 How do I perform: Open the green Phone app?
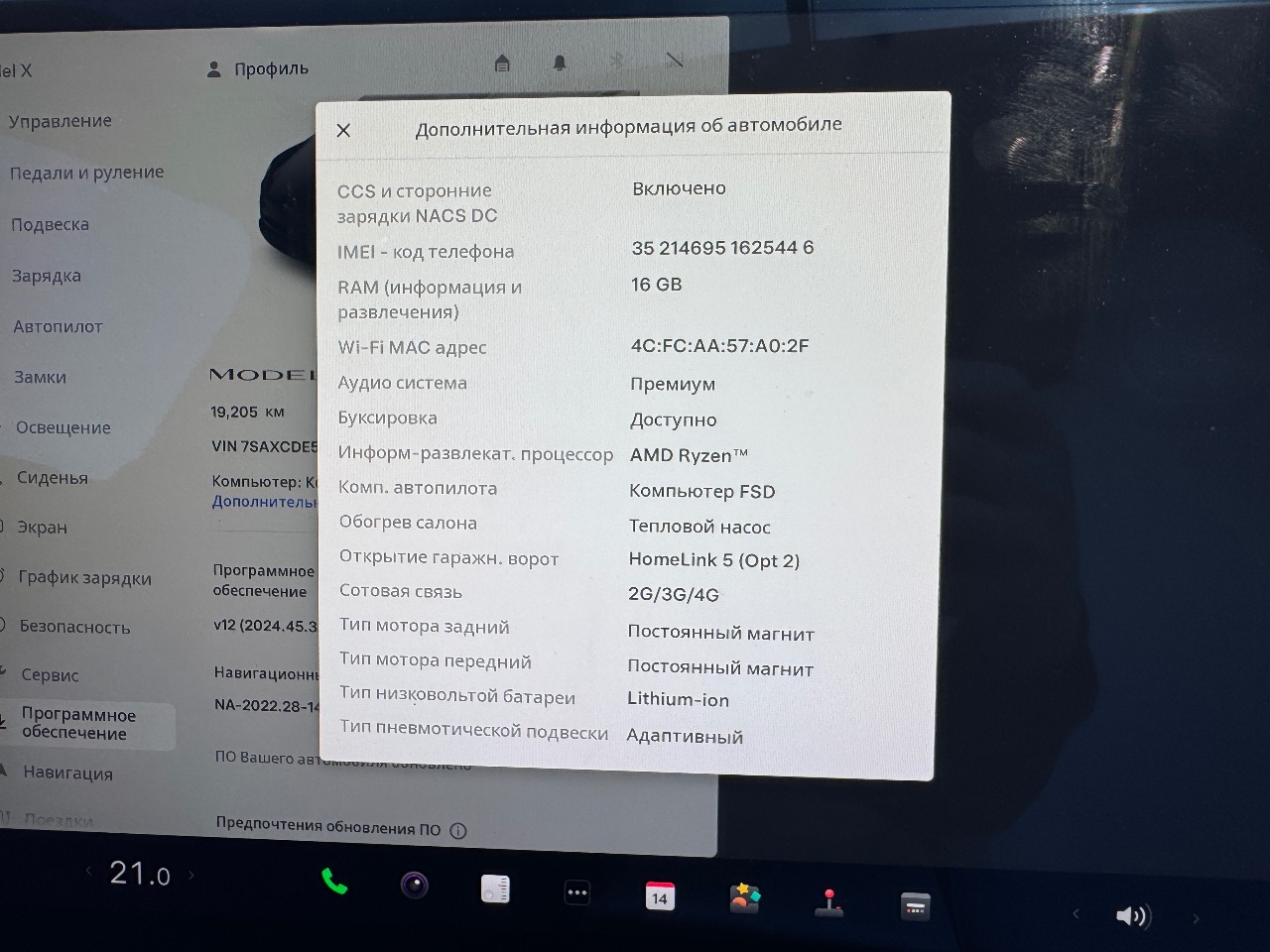[x=334, y=882]
